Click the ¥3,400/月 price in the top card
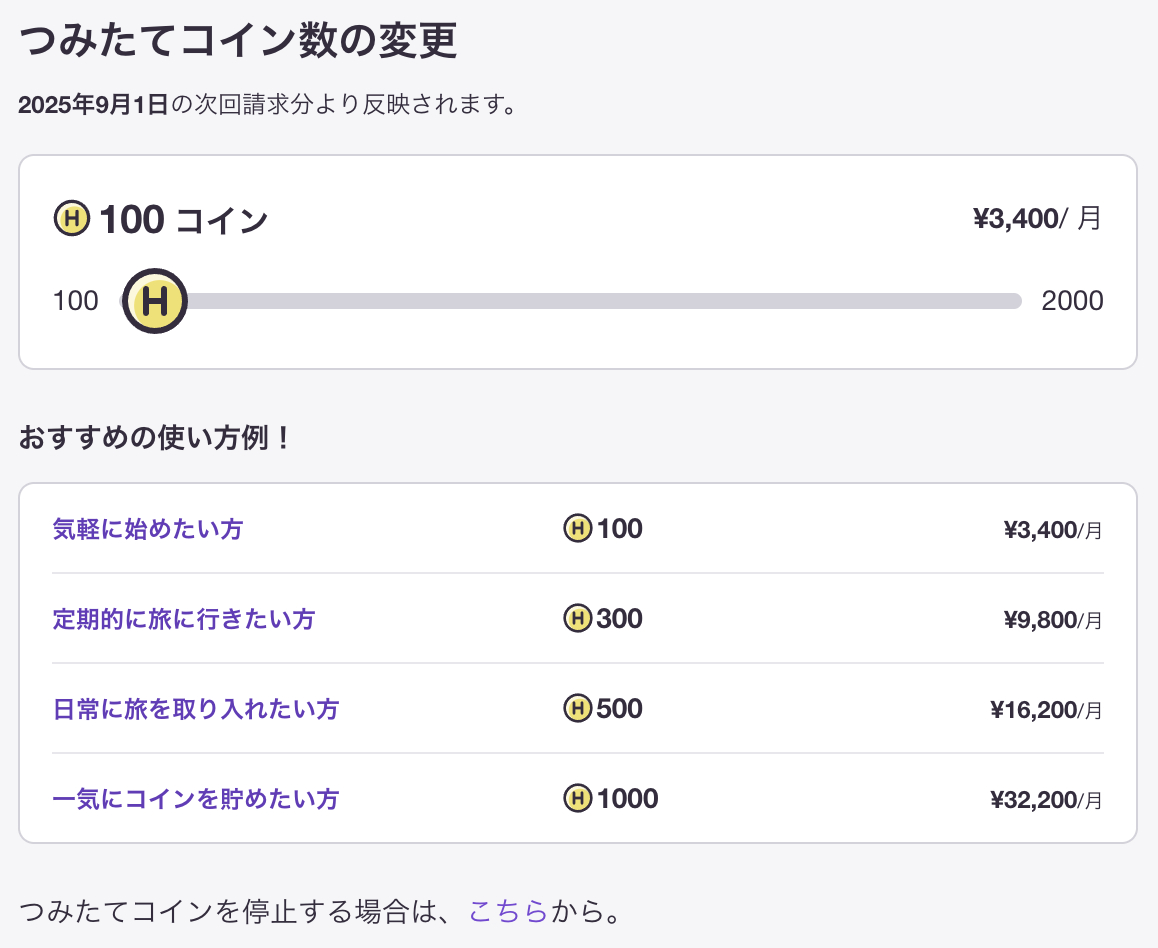1158x948 pixels. 1034,218
